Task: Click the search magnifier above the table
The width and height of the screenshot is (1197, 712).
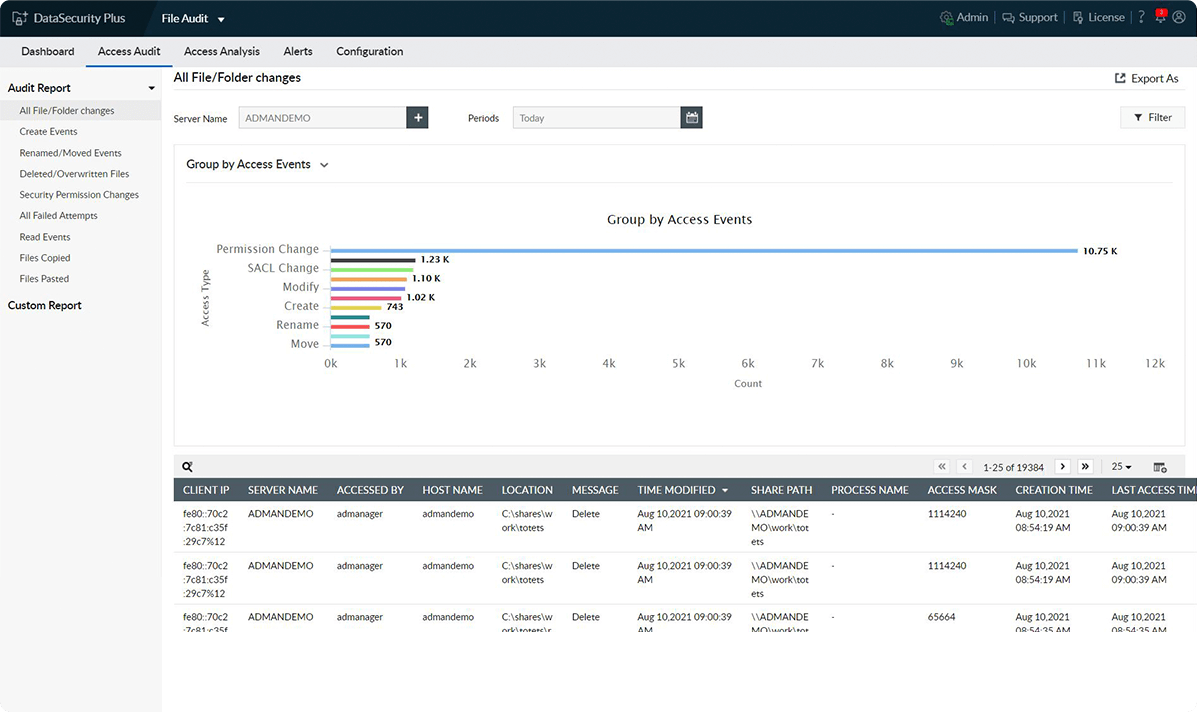Action: (x=187, y=467)
